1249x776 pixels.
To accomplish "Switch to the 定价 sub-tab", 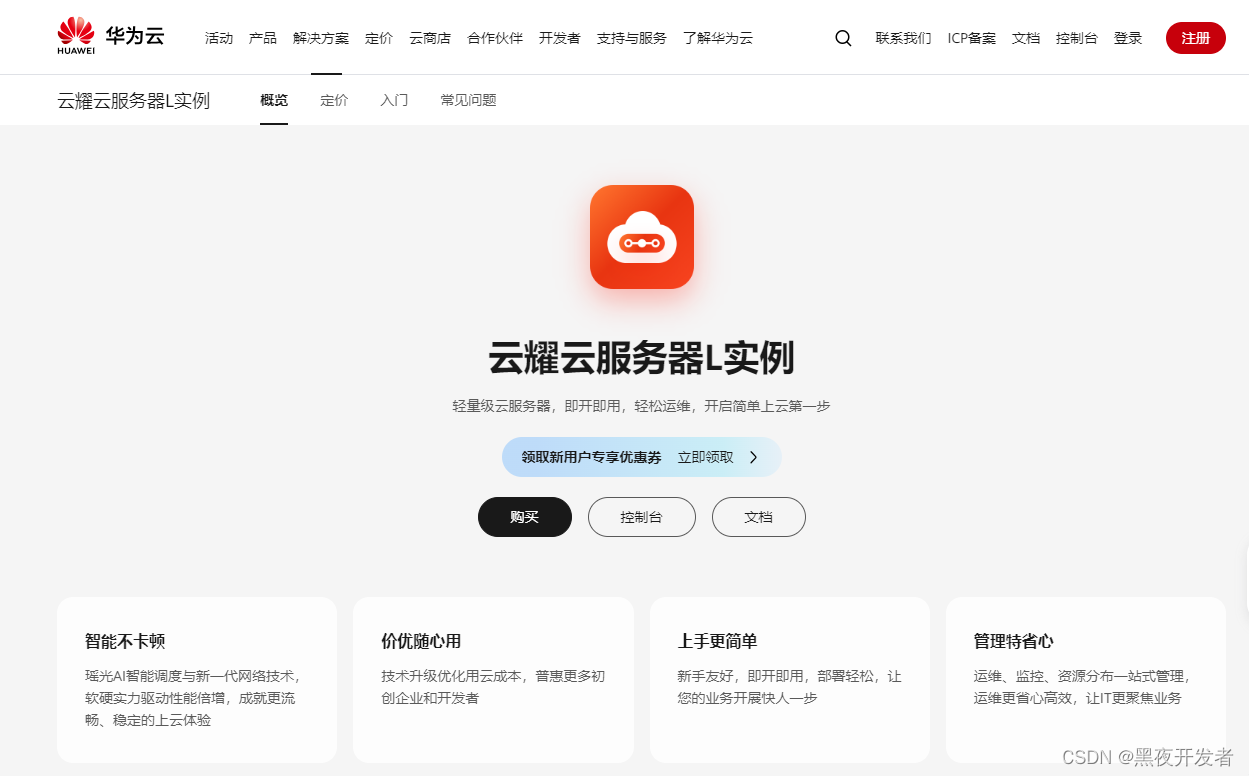I will click(334, 100).
